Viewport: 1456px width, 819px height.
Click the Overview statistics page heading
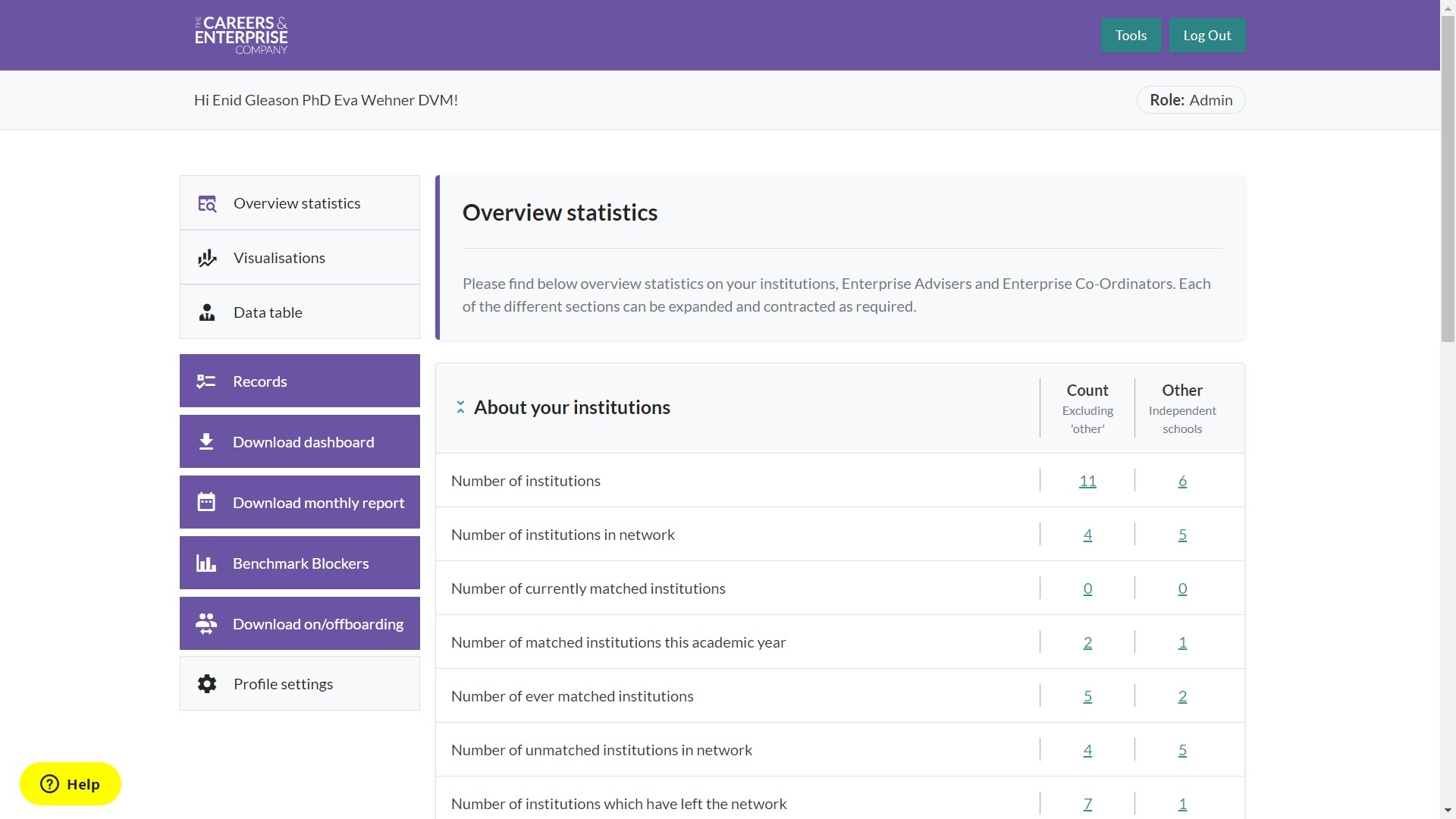coord(560,212)
